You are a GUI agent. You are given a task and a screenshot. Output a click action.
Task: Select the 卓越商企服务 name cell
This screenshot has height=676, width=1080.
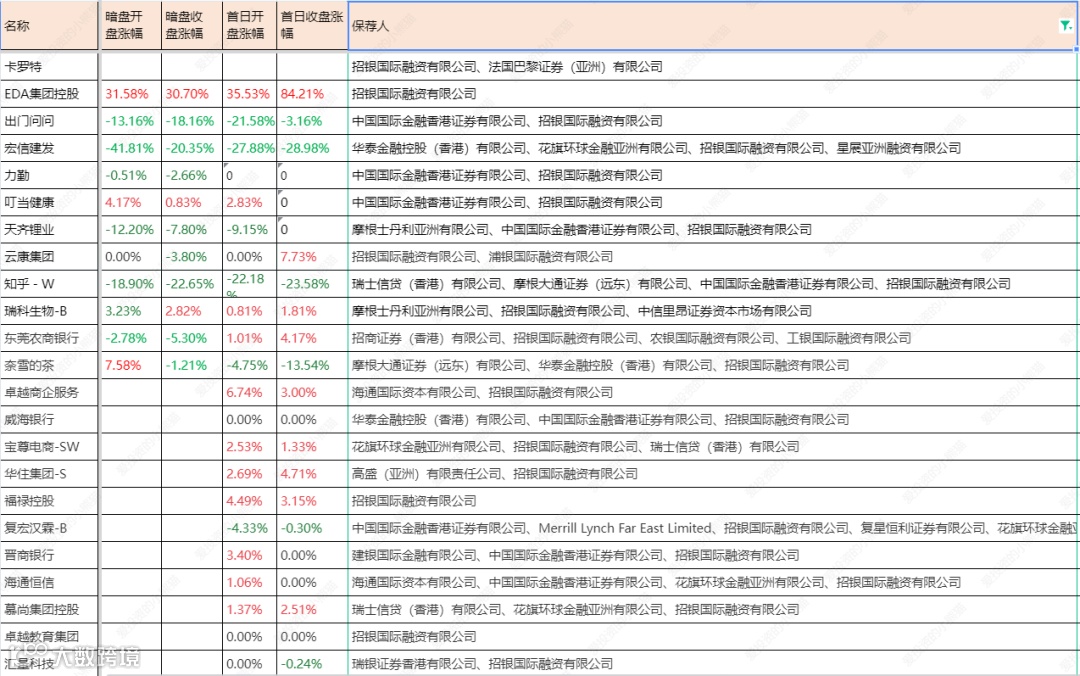pos(50,392)
